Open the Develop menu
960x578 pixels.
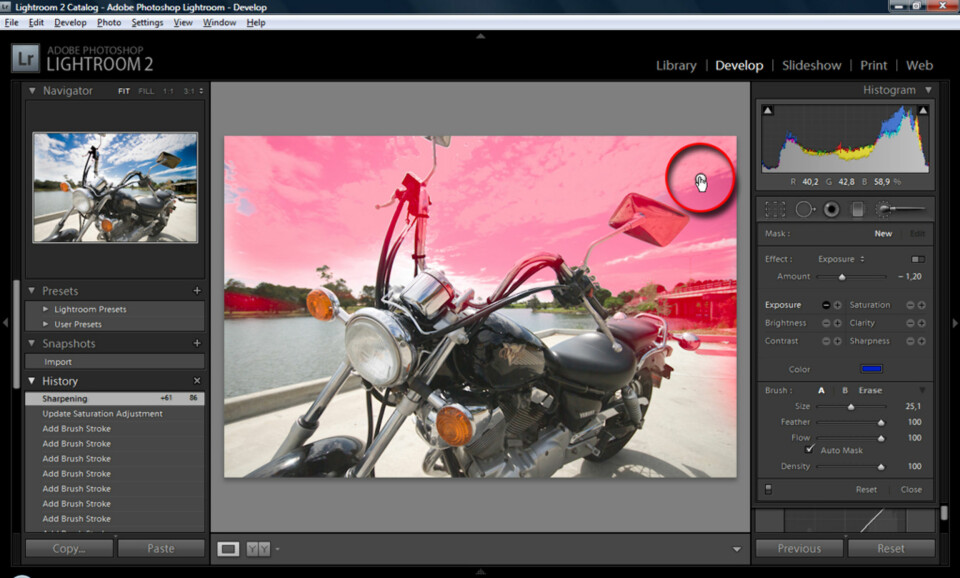70,23
